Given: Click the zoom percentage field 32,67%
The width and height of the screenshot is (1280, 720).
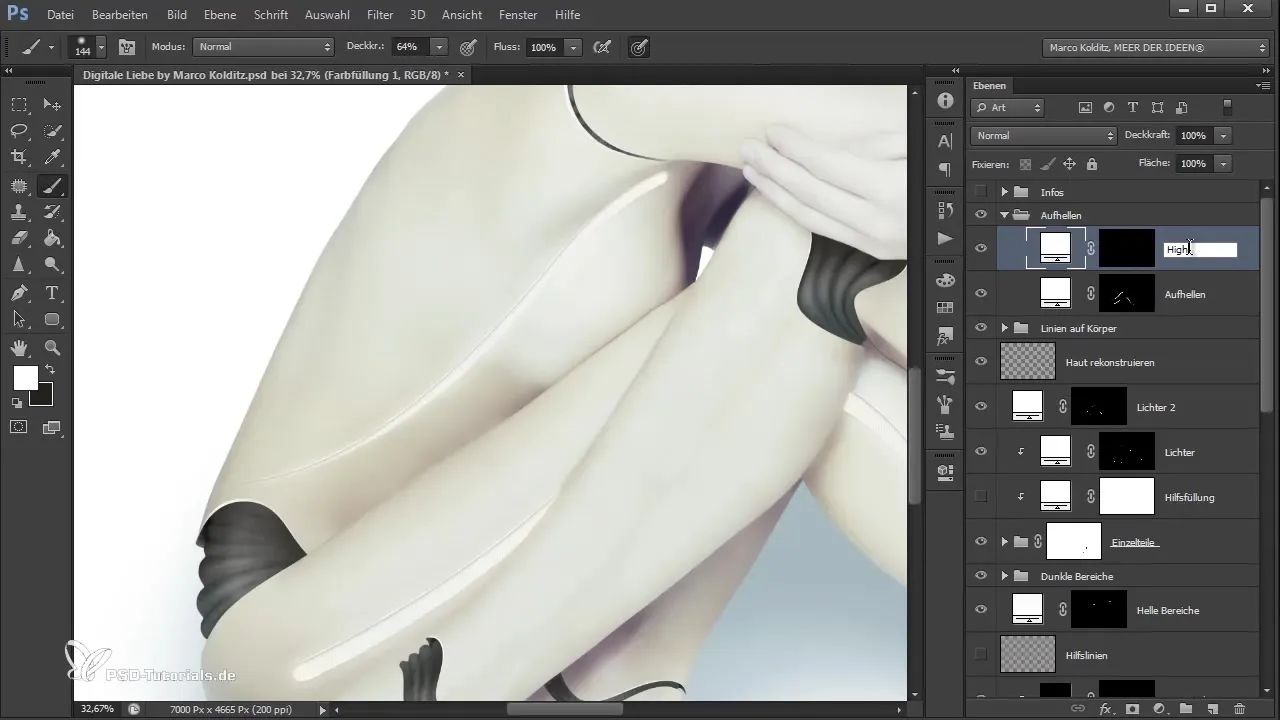Looking at the screenshot, I should pos(98,709).
